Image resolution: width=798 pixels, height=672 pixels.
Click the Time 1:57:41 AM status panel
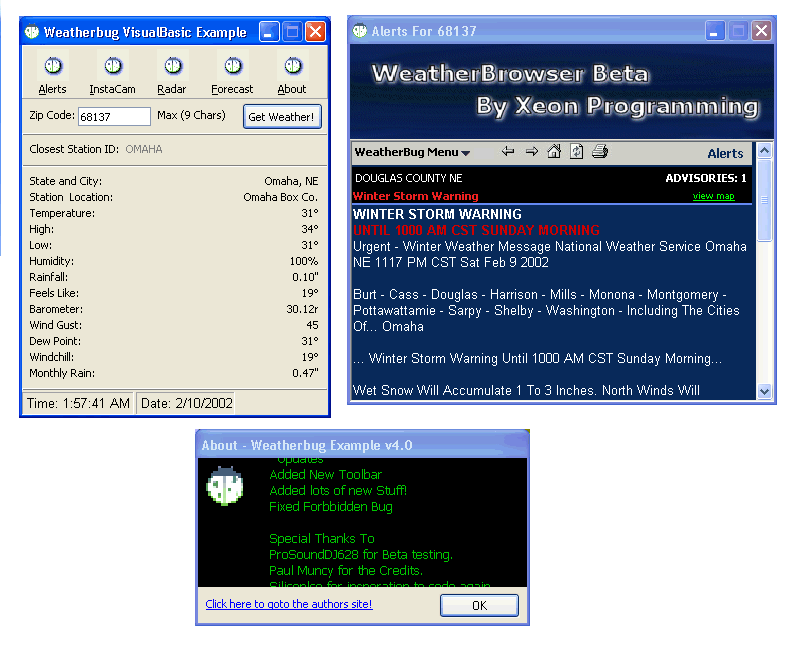pos(78,403)
